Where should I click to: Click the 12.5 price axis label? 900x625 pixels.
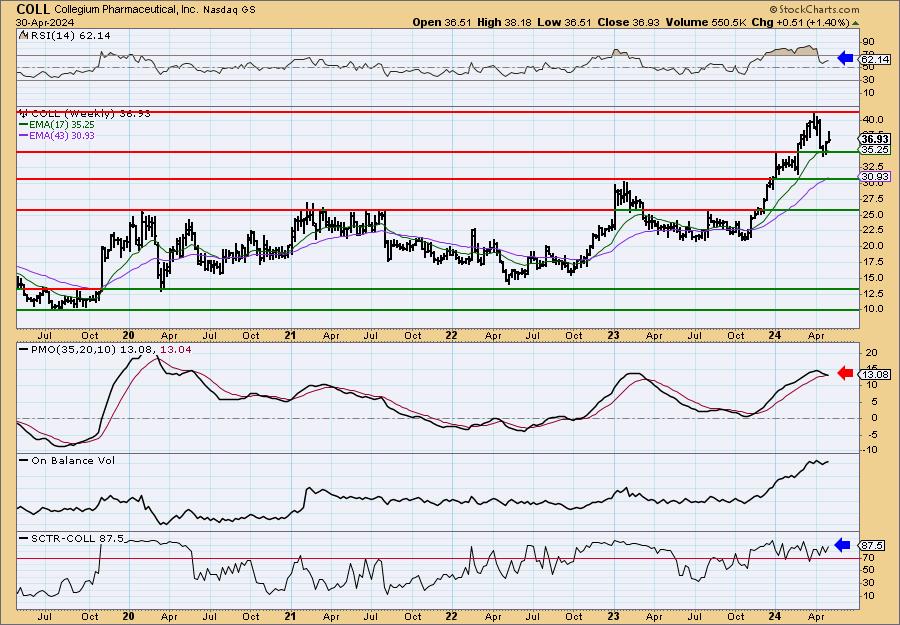pyautogui.click(x=872, y=293)
